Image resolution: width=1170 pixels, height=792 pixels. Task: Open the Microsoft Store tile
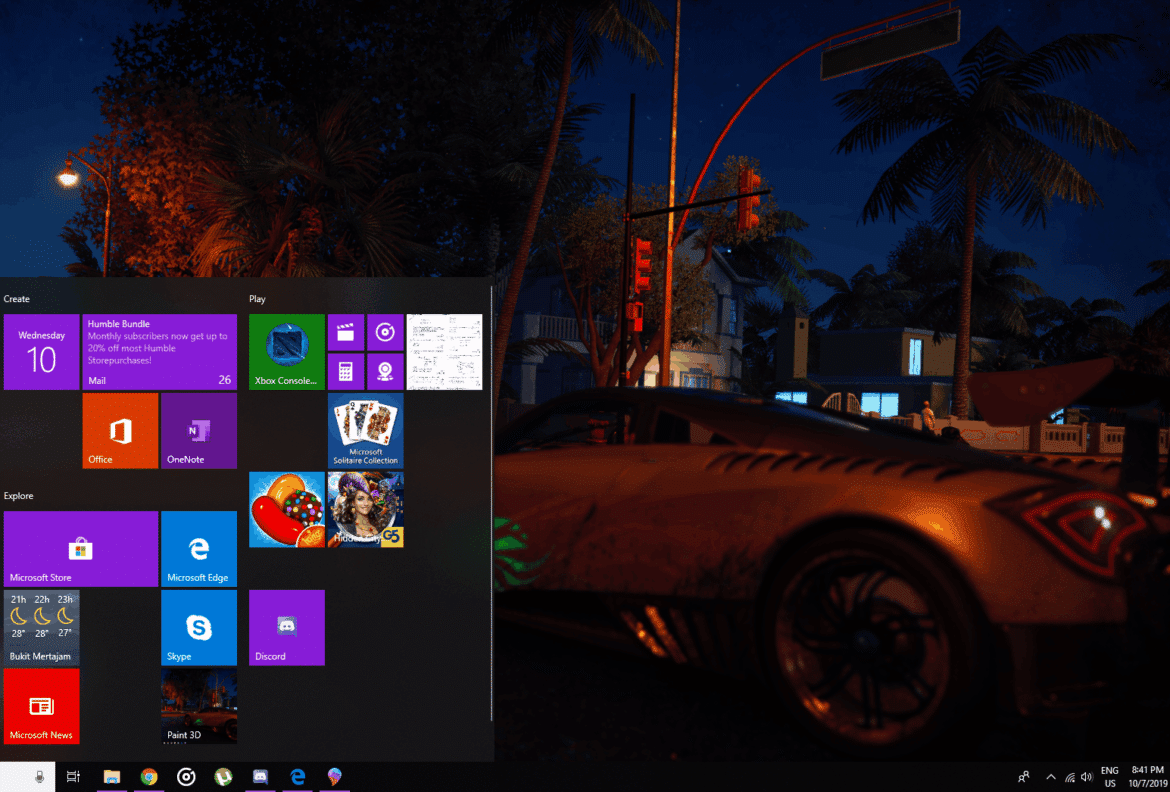click(x=80, y=548)
